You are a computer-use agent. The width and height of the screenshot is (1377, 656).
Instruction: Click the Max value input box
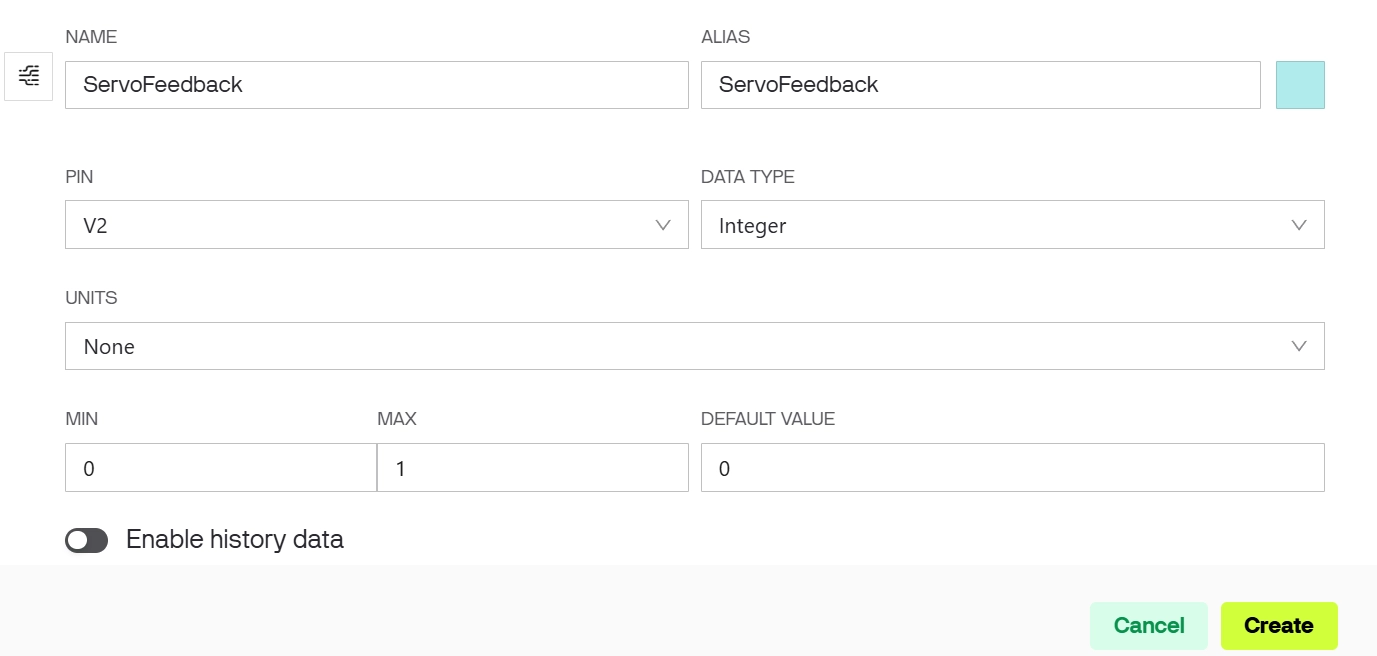coord(532,468)
